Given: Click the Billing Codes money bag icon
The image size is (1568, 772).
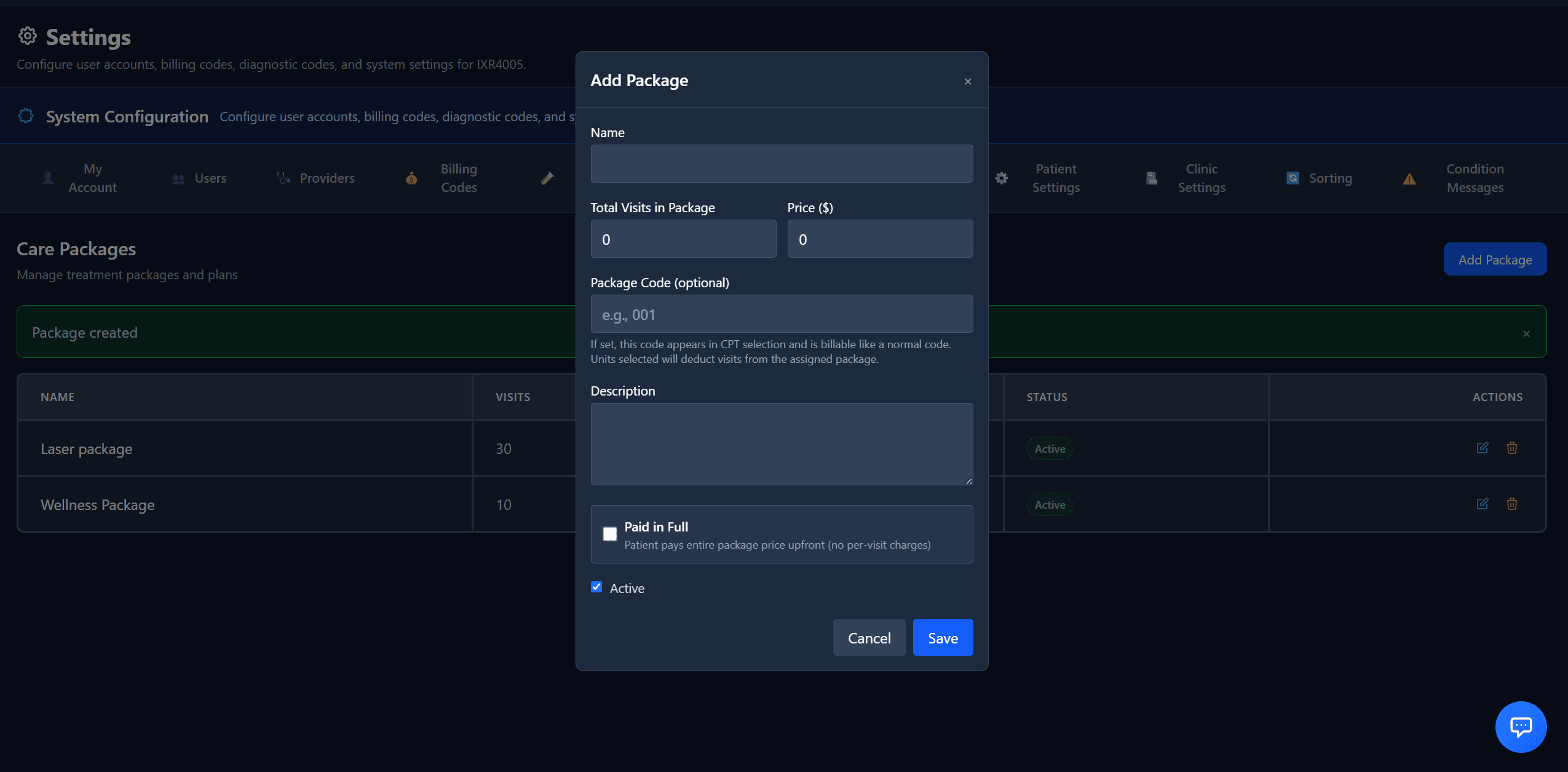Looking at the screenshot, I should coord(411,178).
